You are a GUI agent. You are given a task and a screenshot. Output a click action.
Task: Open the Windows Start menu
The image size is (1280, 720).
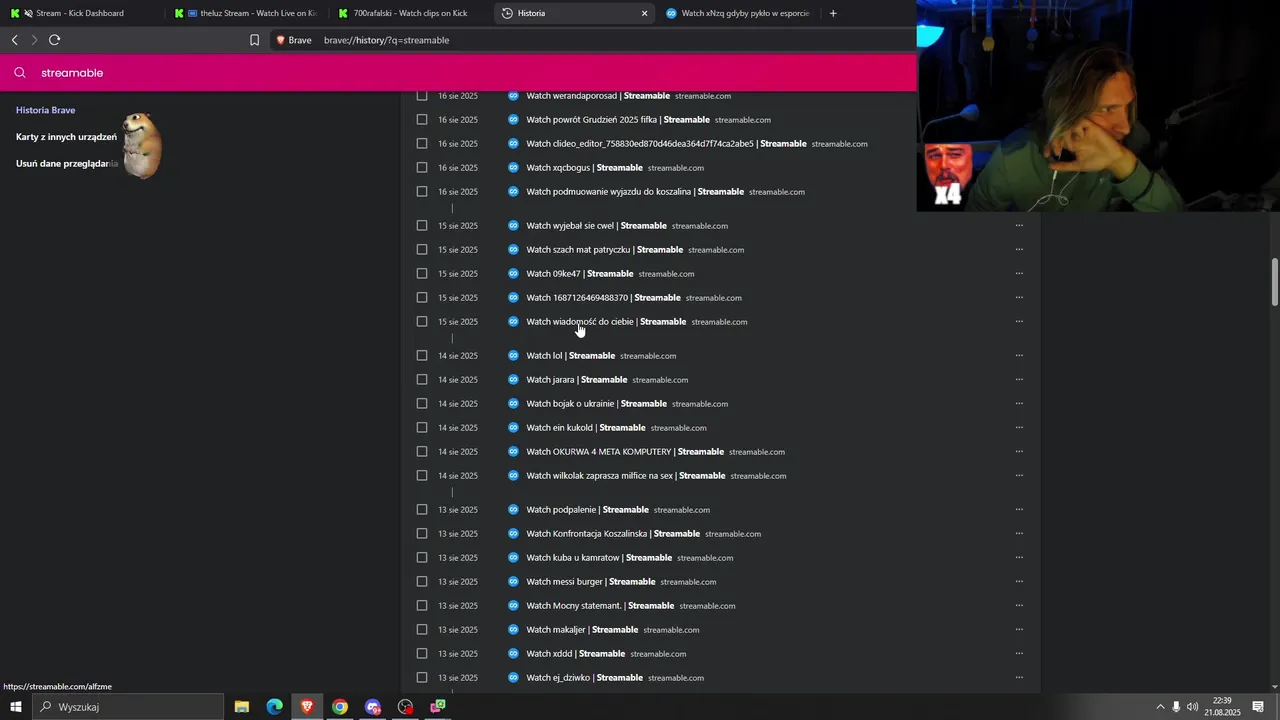point(16,707)
